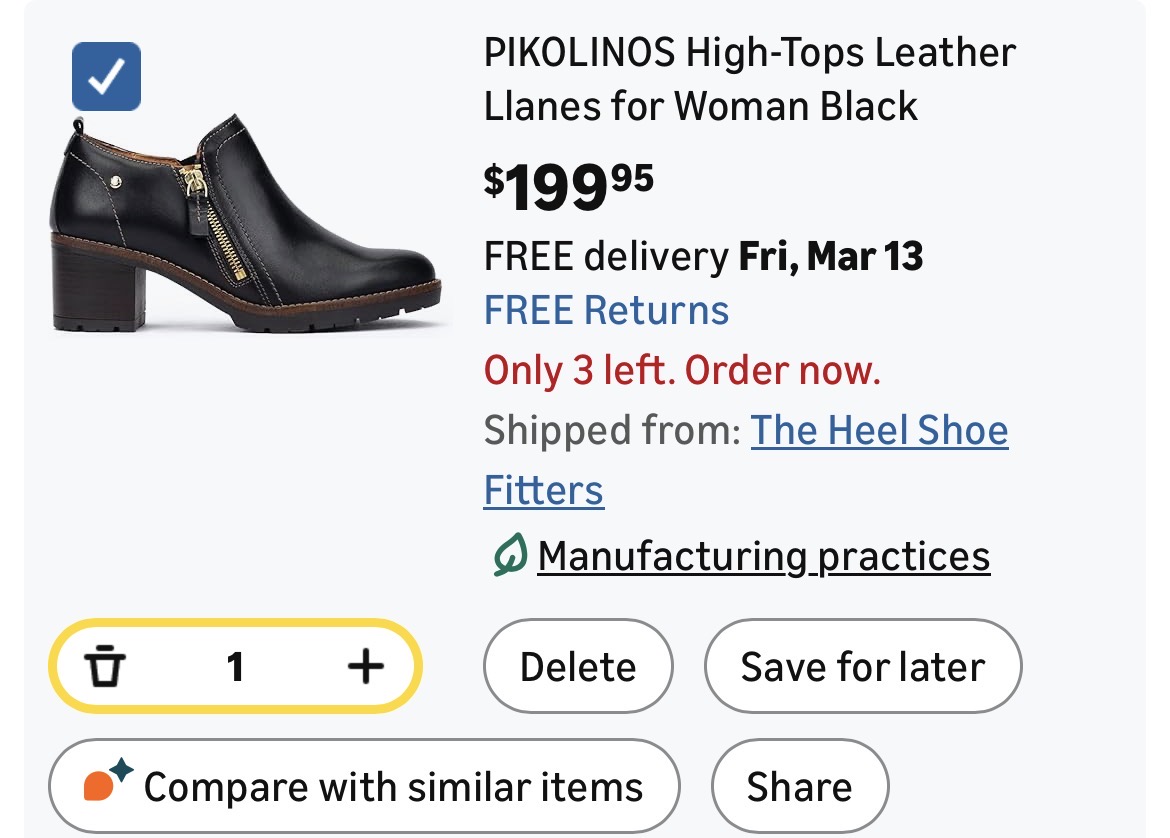Viewport: 1170px width, 838px height.
Task: Click the quantity value 1
Action: (235, 666)
